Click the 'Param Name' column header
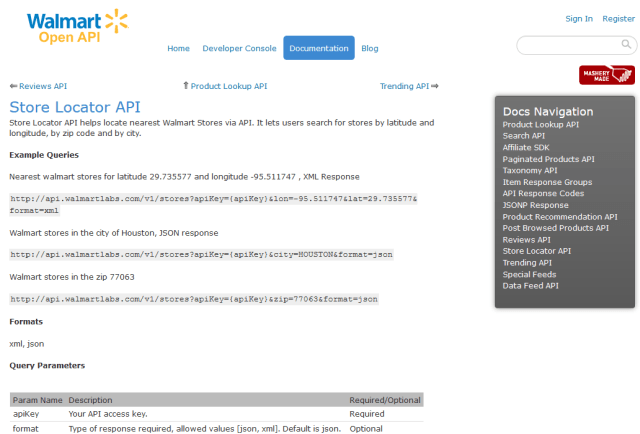The height and width of the screenshot is (434, 640). [x=38, y=400]
